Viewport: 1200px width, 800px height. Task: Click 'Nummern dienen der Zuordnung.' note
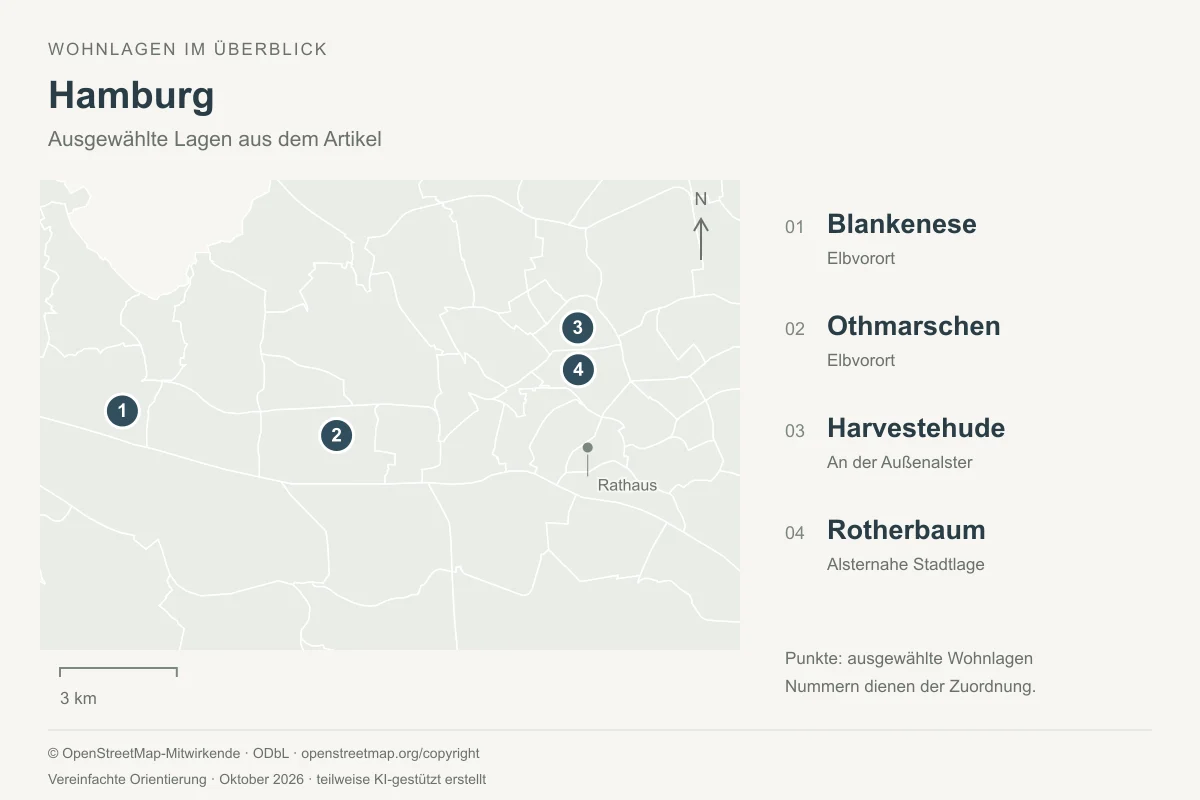click(x=910, y=686)
